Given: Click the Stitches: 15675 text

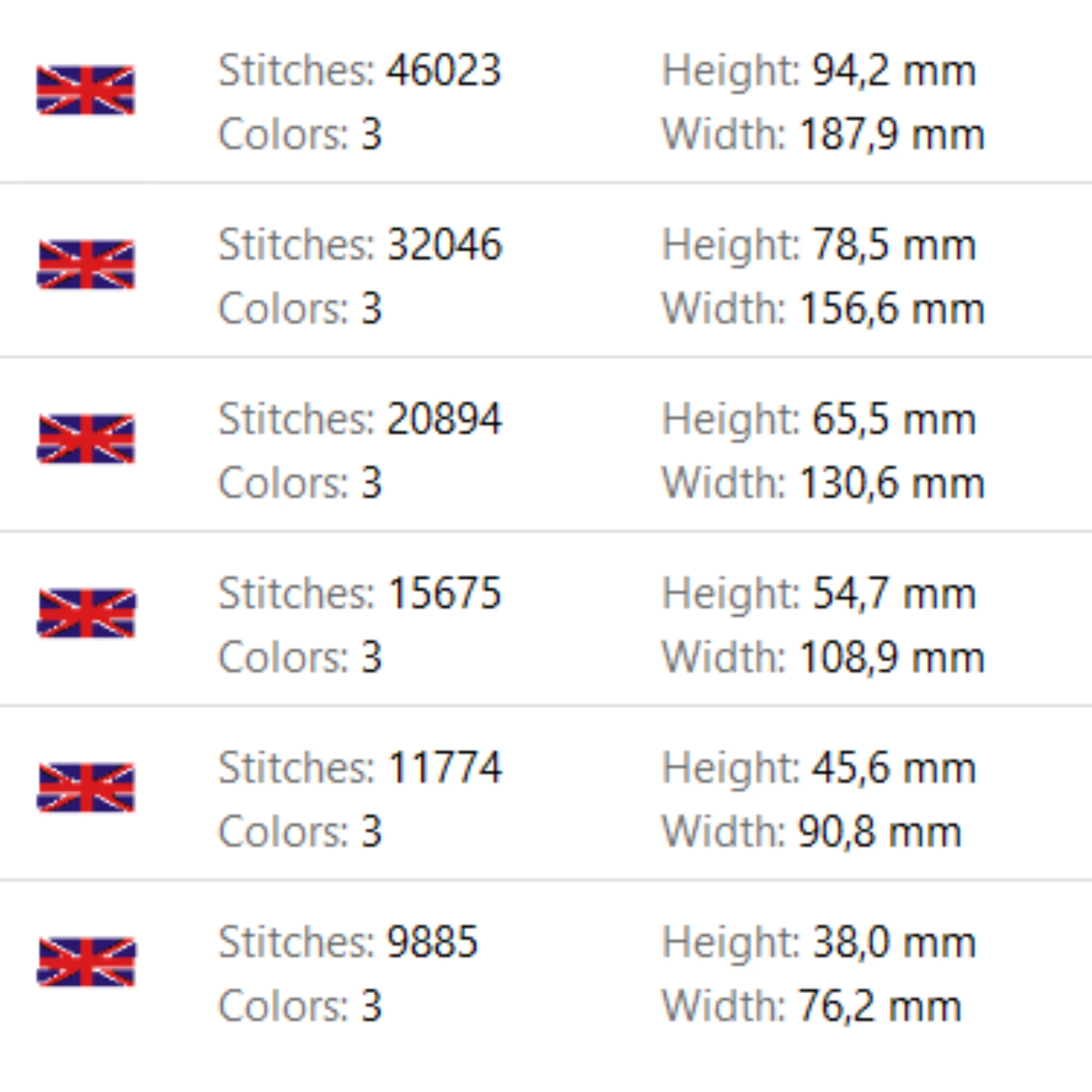Looking at the screenshot, I should click(x=360, y=594).
